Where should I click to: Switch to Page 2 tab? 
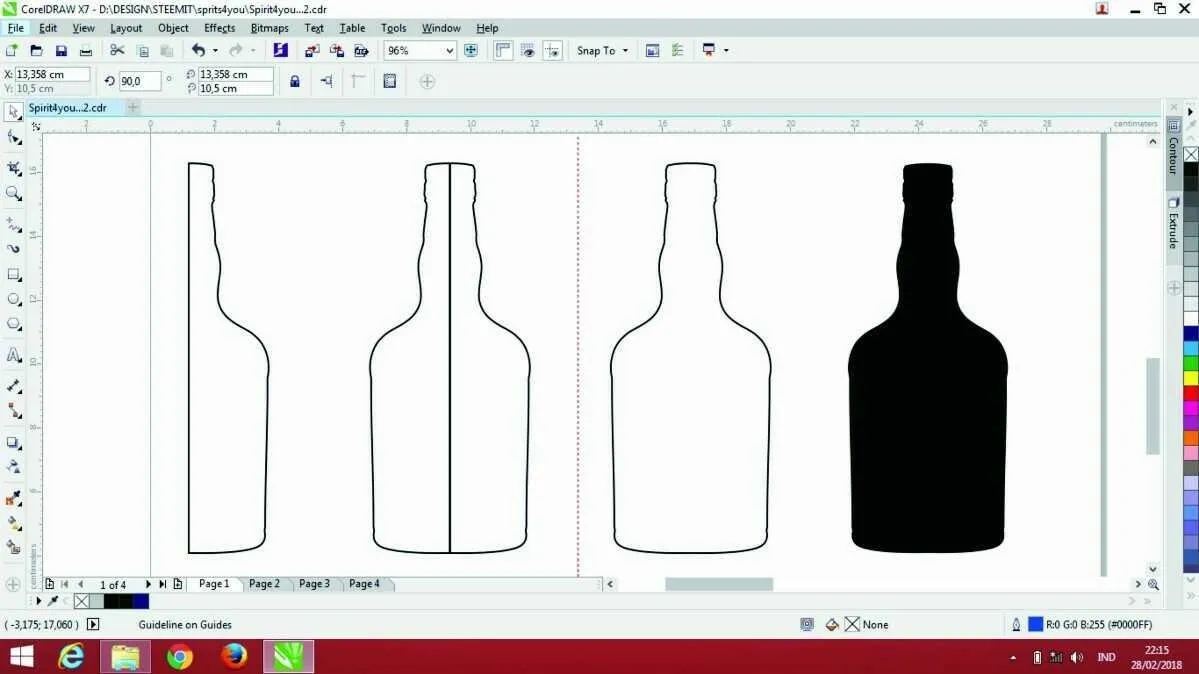pos(264,584)
